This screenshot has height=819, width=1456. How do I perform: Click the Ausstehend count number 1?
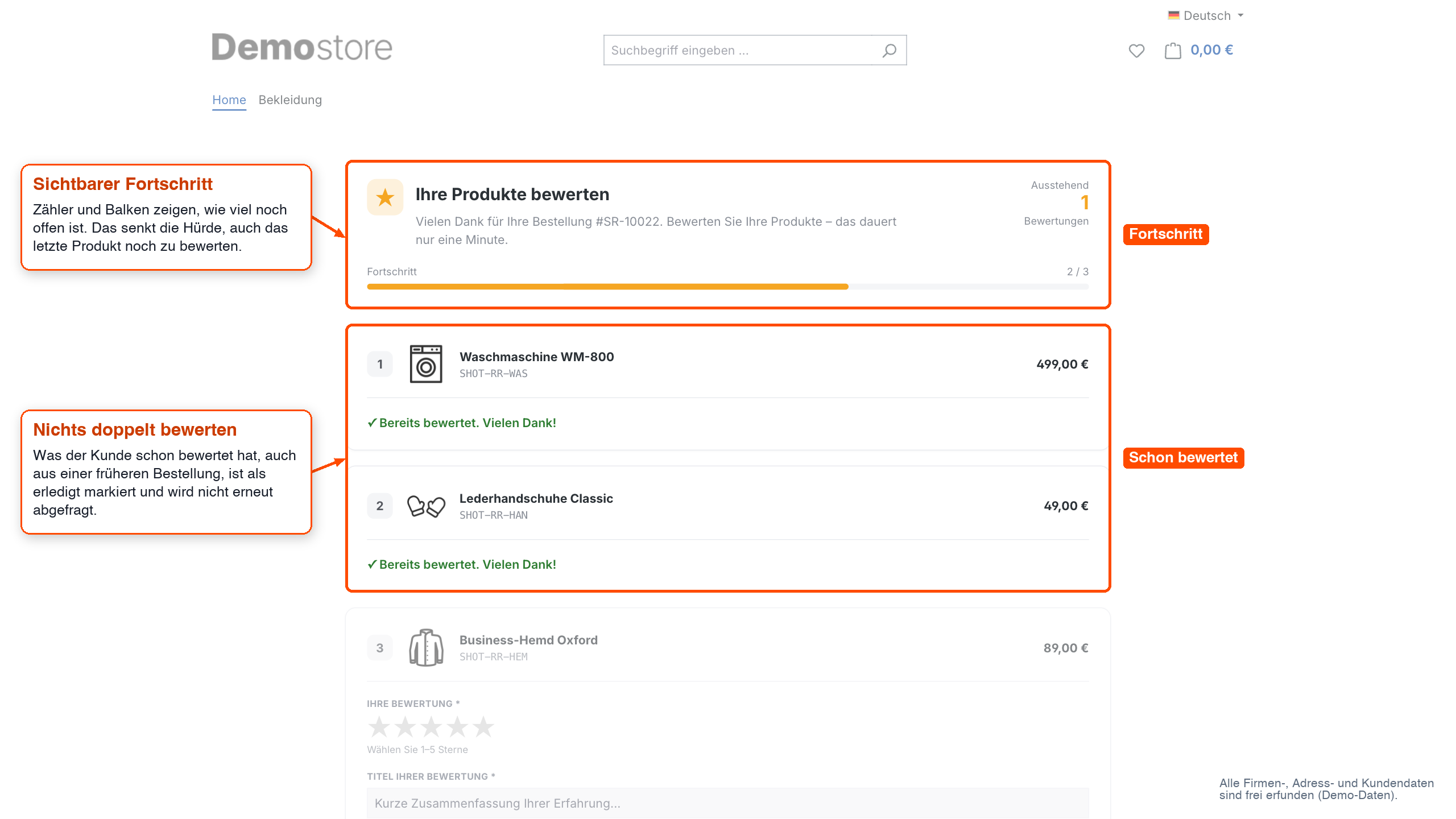click(1085, 202)
